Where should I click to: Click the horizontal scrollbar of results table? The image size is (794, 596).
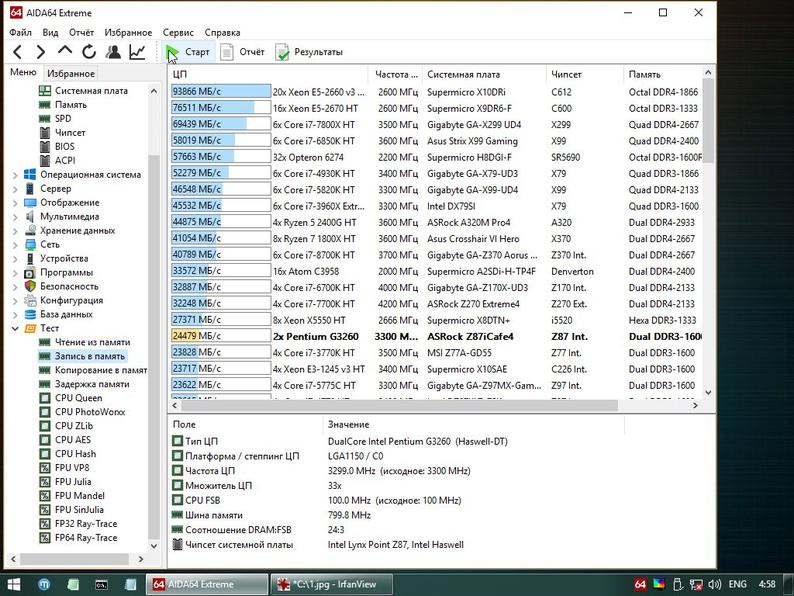pos(399,405)
